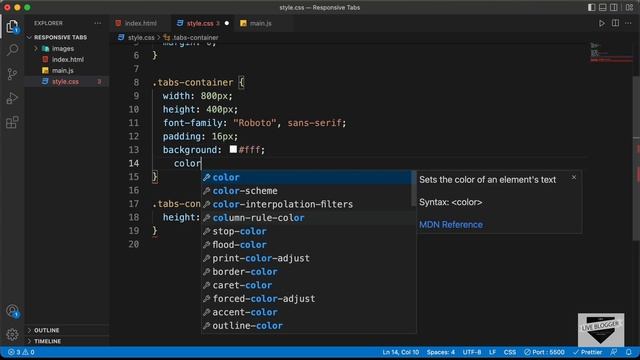The height and width of the screenshot is (360, 640).
Task: Choose the outline-color suggestion
Action: [307, 325]
